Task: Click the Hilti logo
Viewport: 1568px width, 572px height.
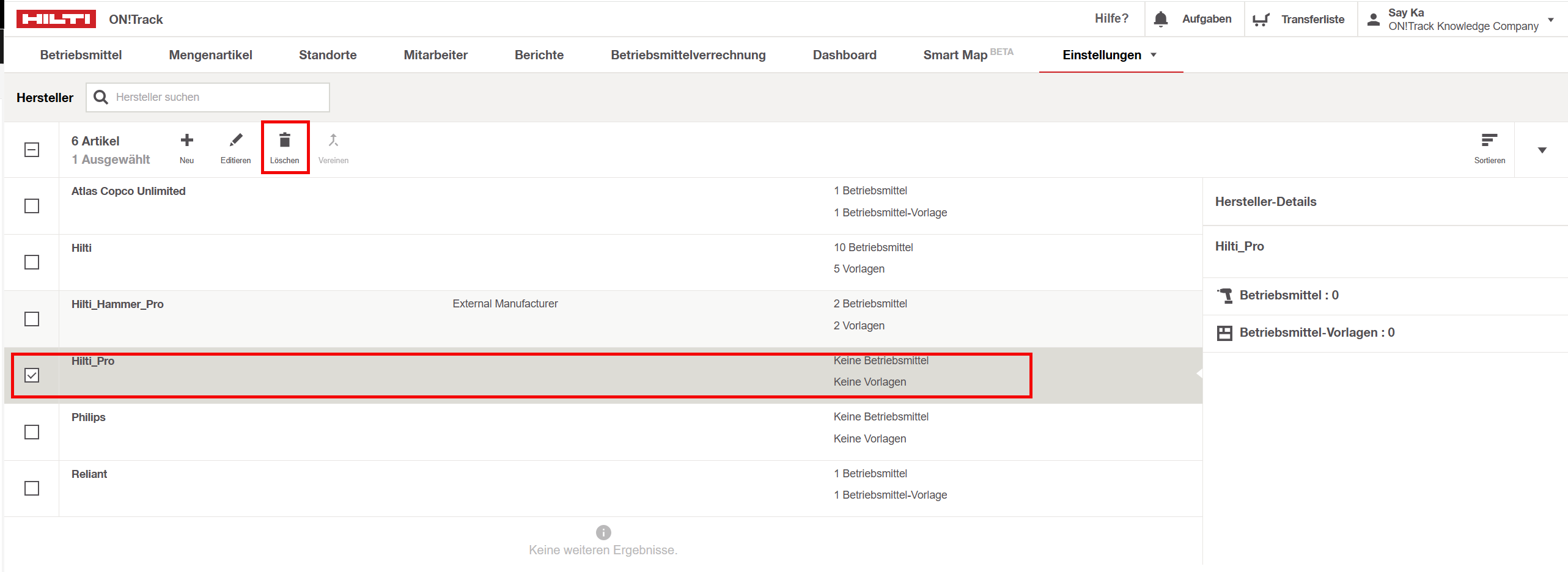Action: [x=56, y=19]
